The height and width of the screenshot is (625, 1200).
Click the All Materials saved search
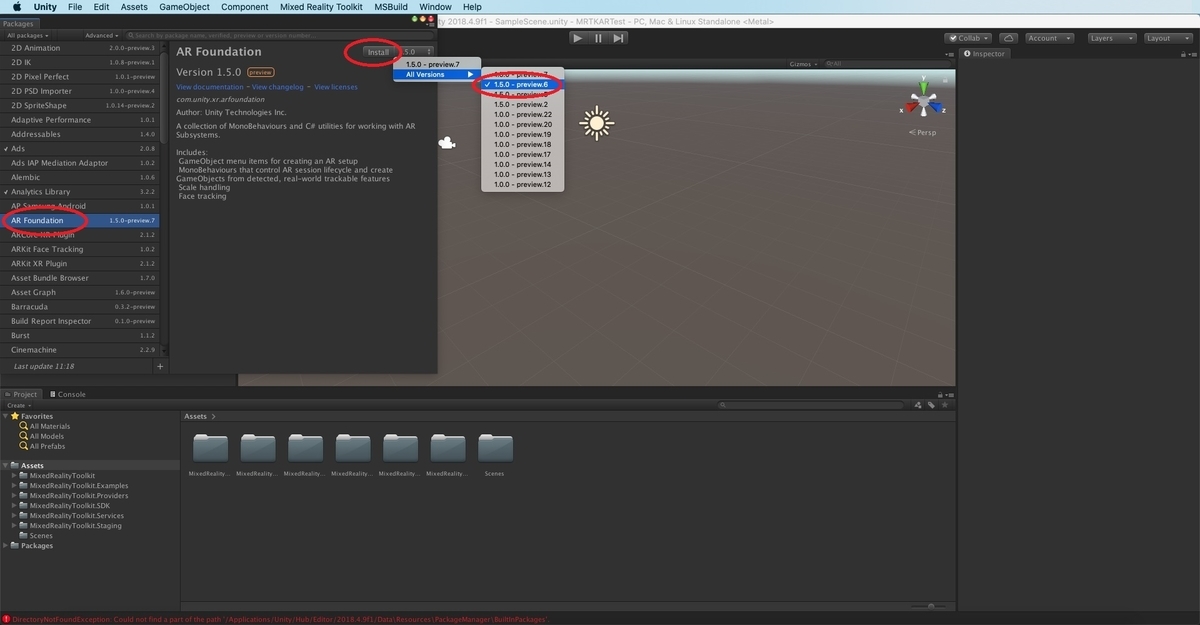(49, 426)
